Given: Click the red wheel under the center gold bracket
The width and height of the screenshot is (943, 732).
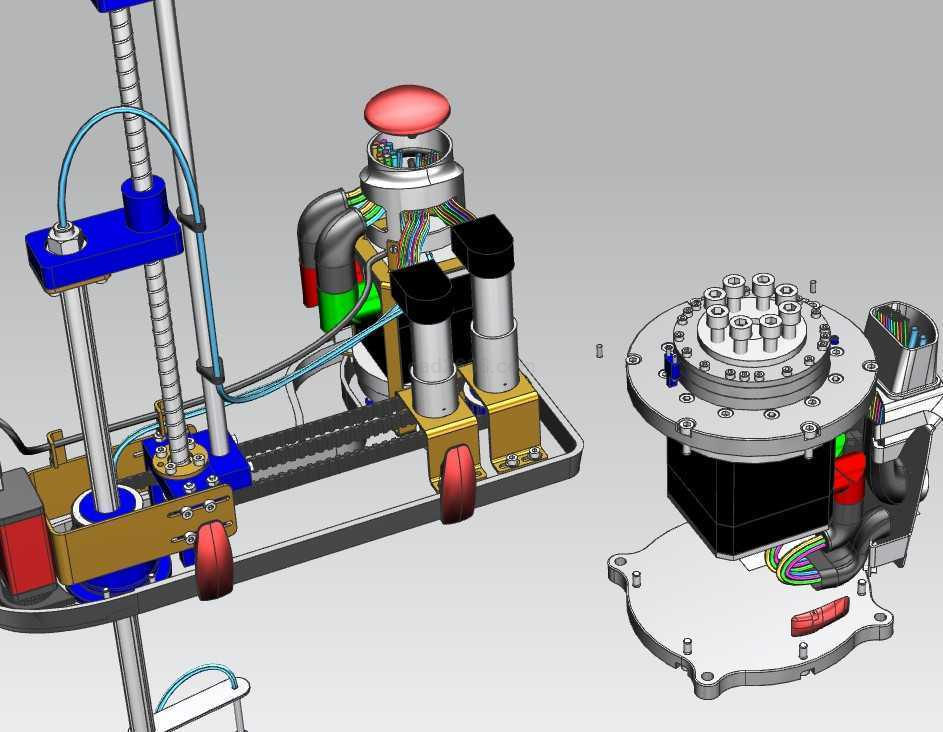Looking at the screenshot, I should [x=457, y=483].
